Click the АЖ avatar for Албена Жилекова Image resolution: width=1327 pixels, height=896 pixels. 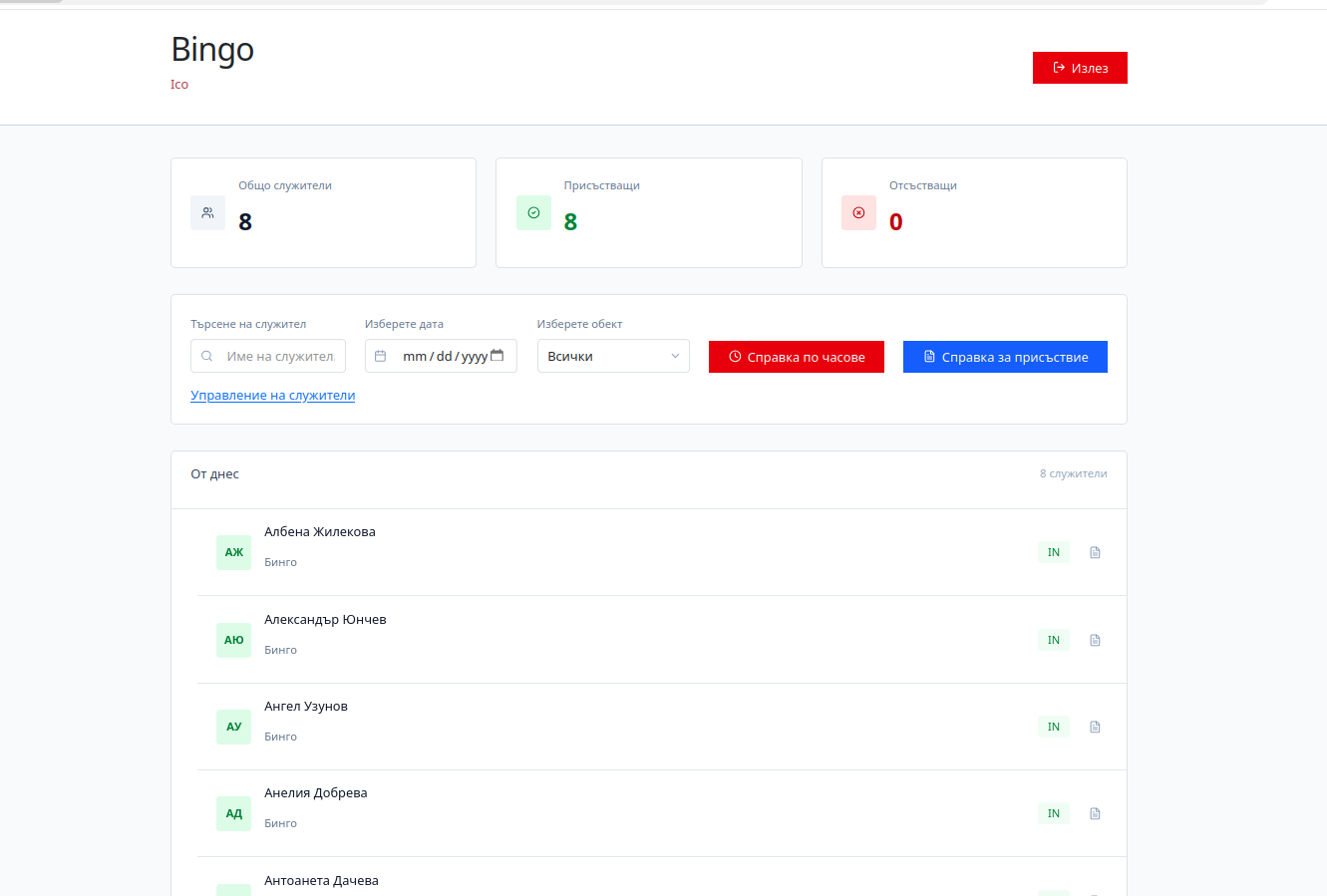[x=233, y=552]
